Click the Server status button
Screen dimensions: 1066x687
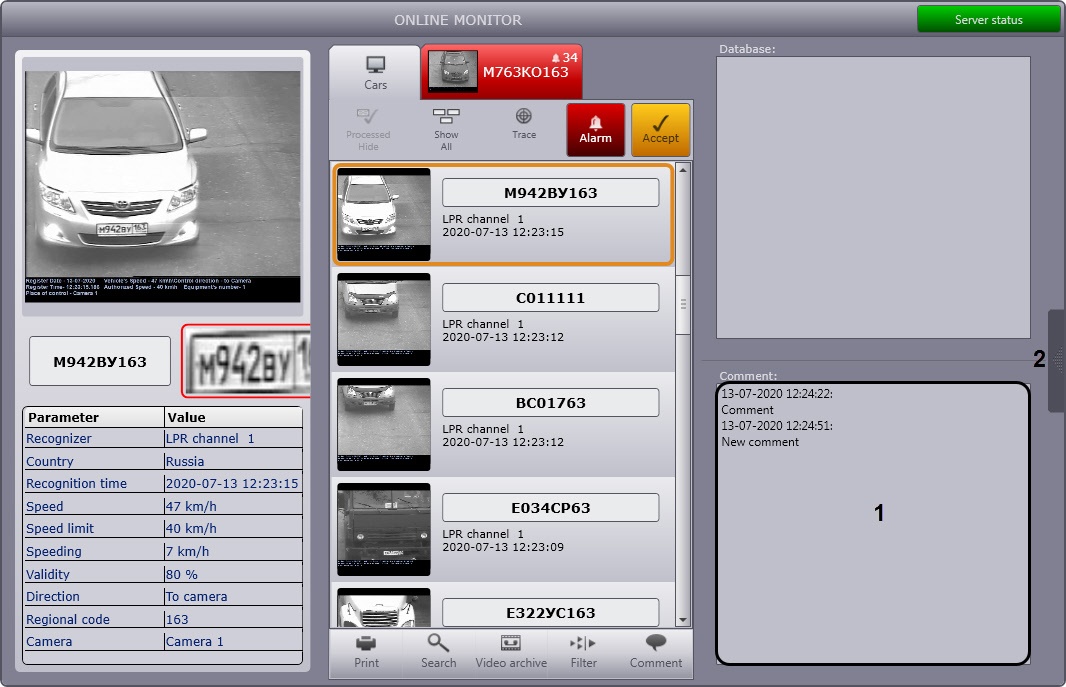(x=988, y=20)
